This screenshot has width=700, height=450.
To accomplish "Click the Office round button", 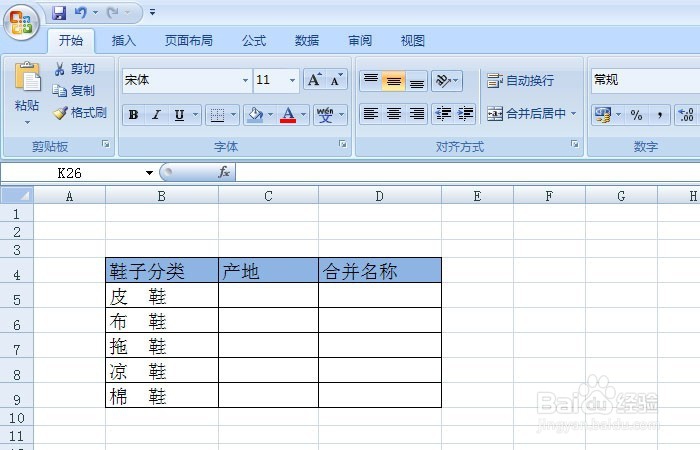I will (21, 22).
